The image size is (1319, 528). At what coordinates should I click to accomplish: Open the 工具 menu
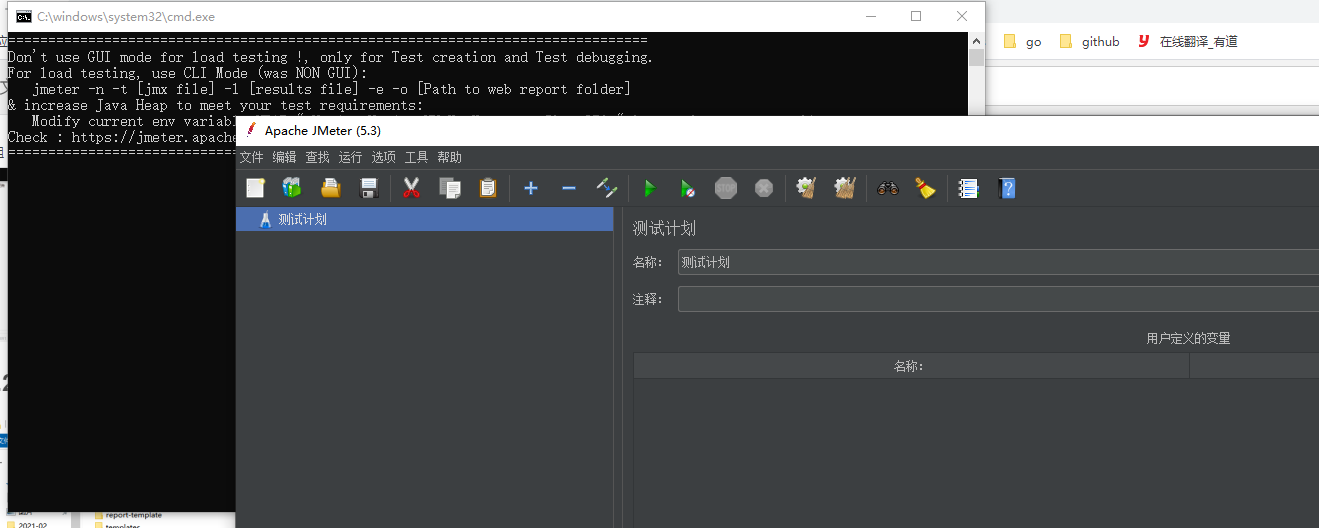pos(417,157)
